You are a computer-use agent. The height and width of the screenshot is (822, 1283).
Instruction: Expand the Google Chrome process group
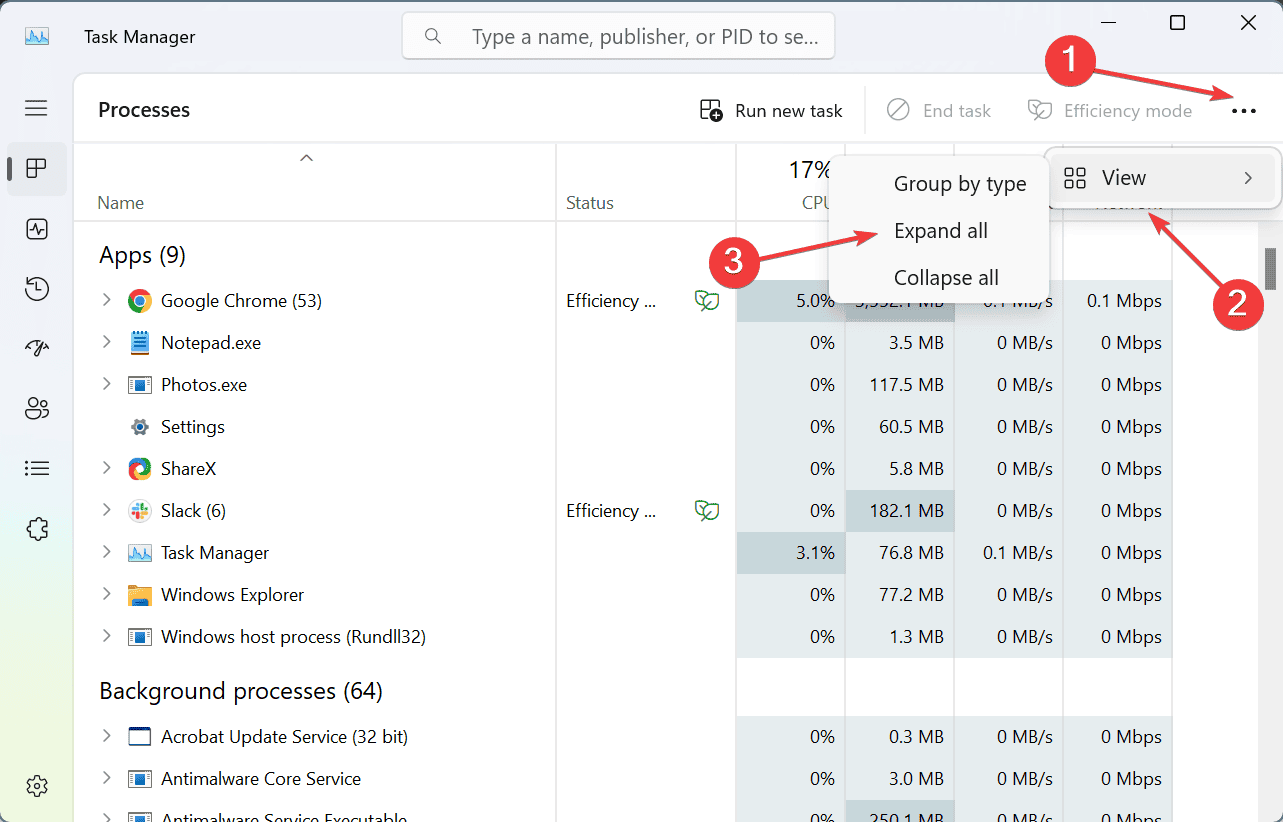coord(107,300)
